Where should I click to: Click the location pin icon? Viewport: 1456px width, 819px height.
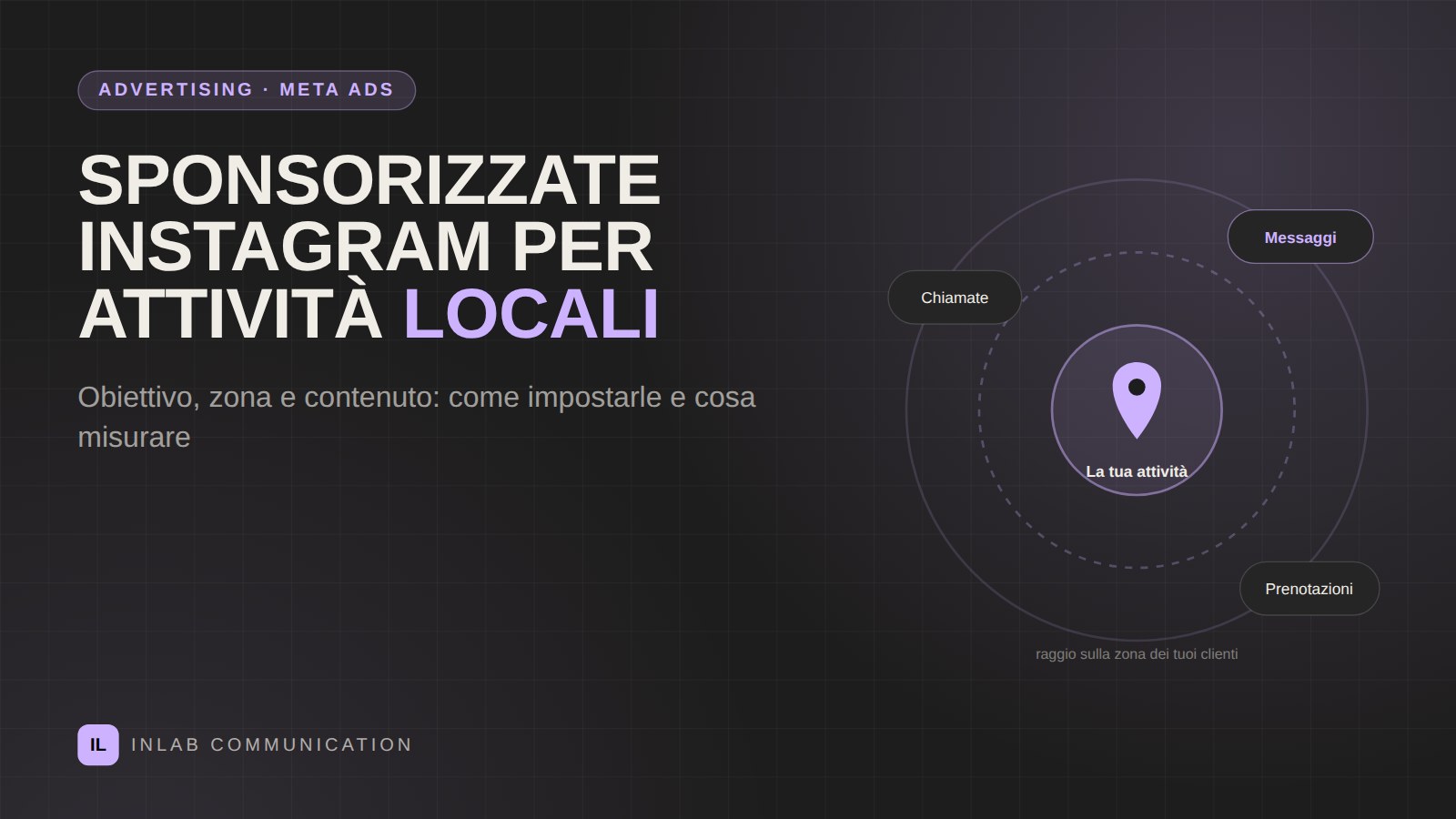coord(1137,400)
